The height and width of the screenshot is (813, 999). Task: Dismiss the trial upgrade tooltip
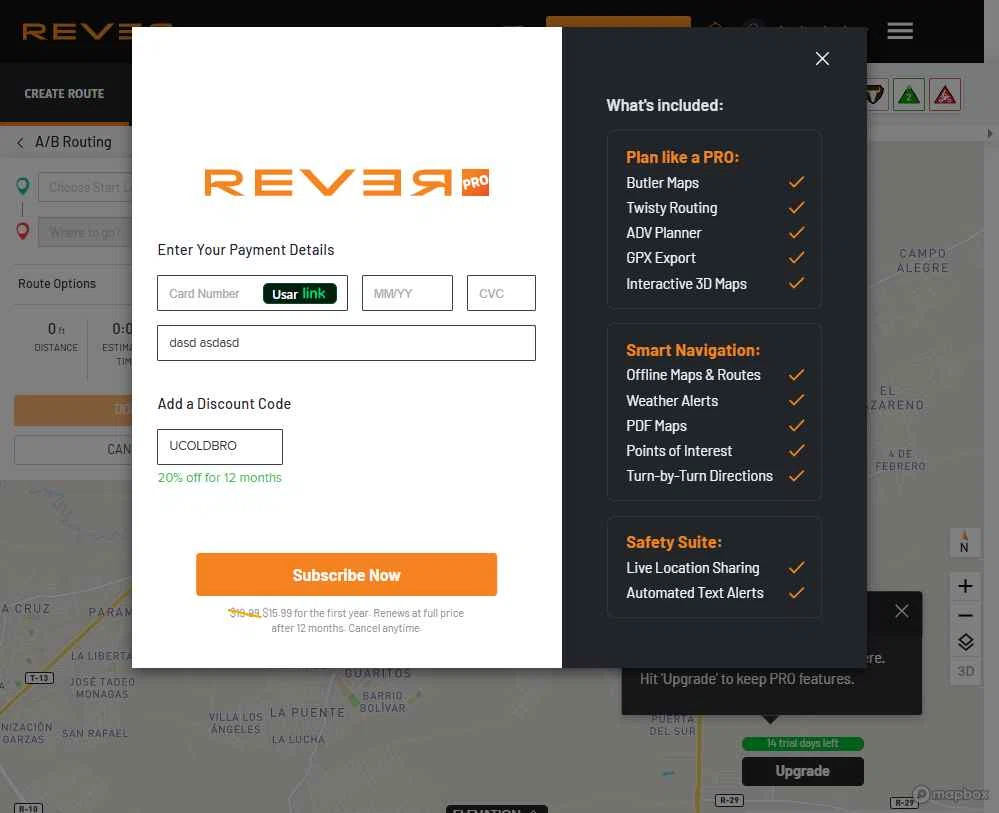click(x=901, y=611)
